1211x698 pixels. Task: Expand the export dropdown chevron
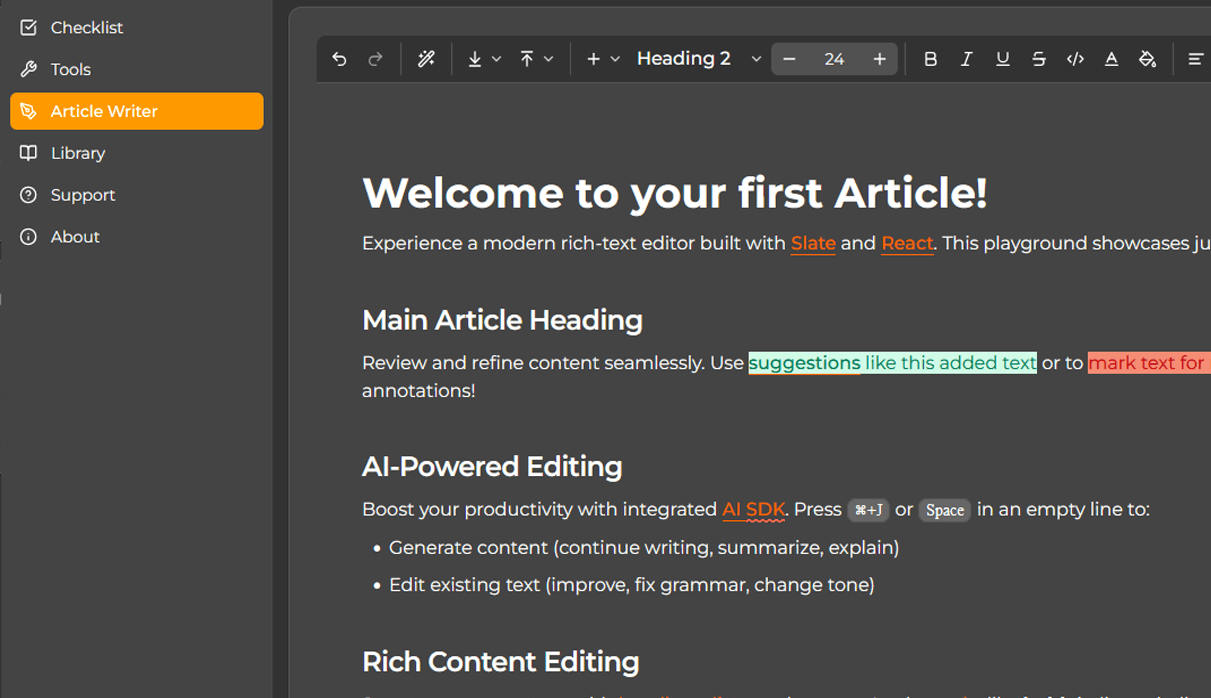(x=496, y=59)
